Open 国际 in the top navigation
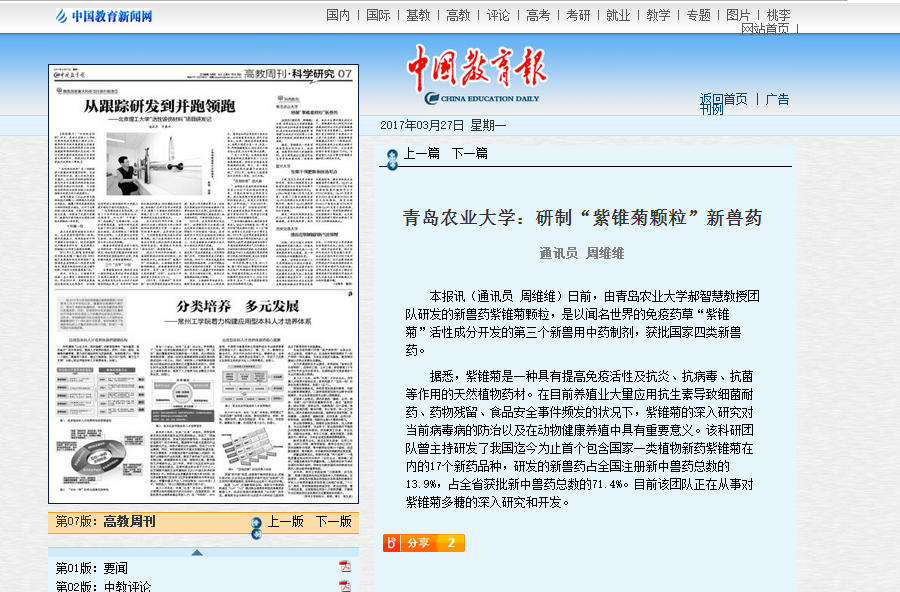This screenshot has width=900, height=592. click(378, 15)
